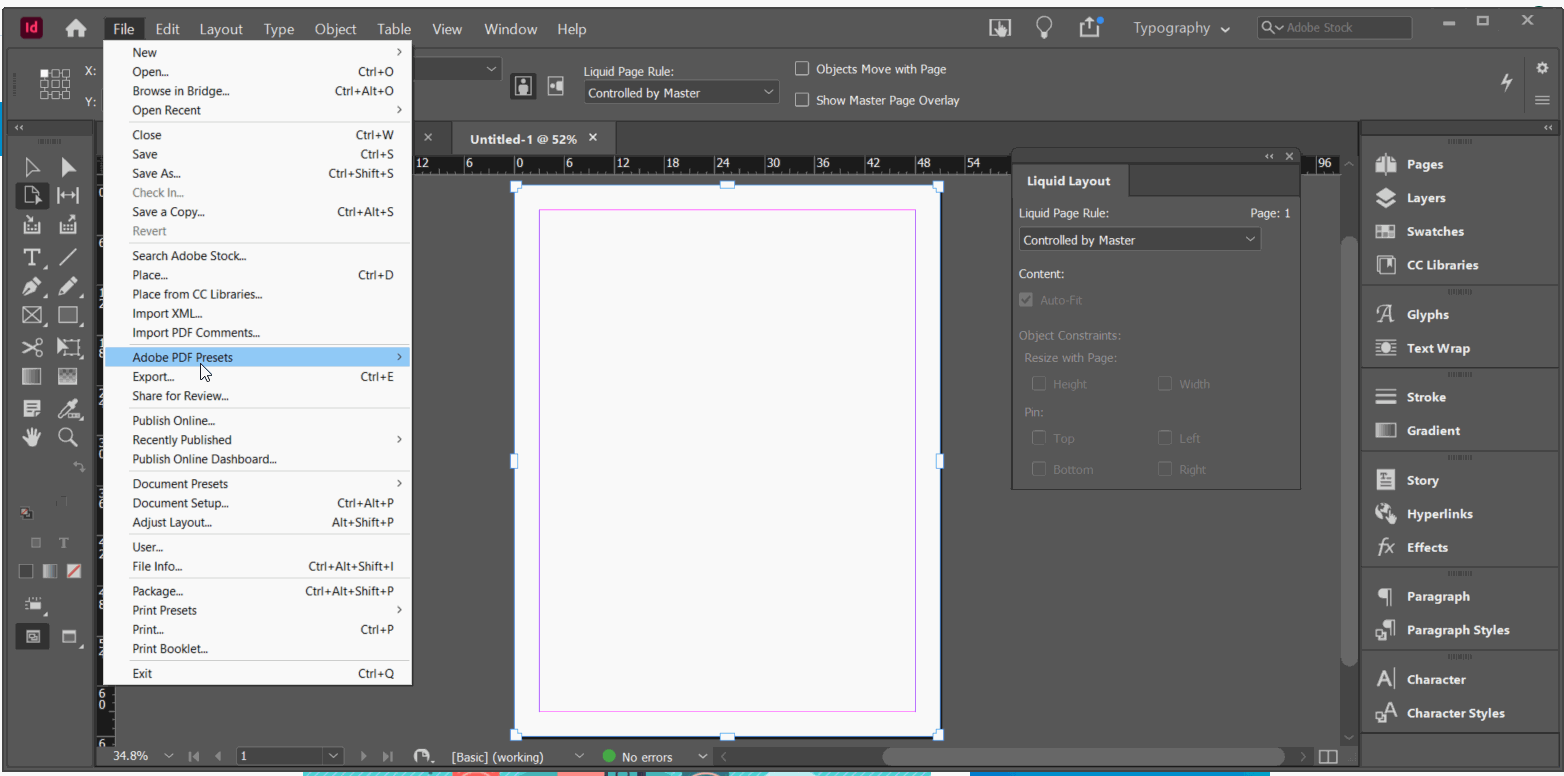Select Place from File menu
Viewport: 1564px width, 776px height.
[257, 275]
